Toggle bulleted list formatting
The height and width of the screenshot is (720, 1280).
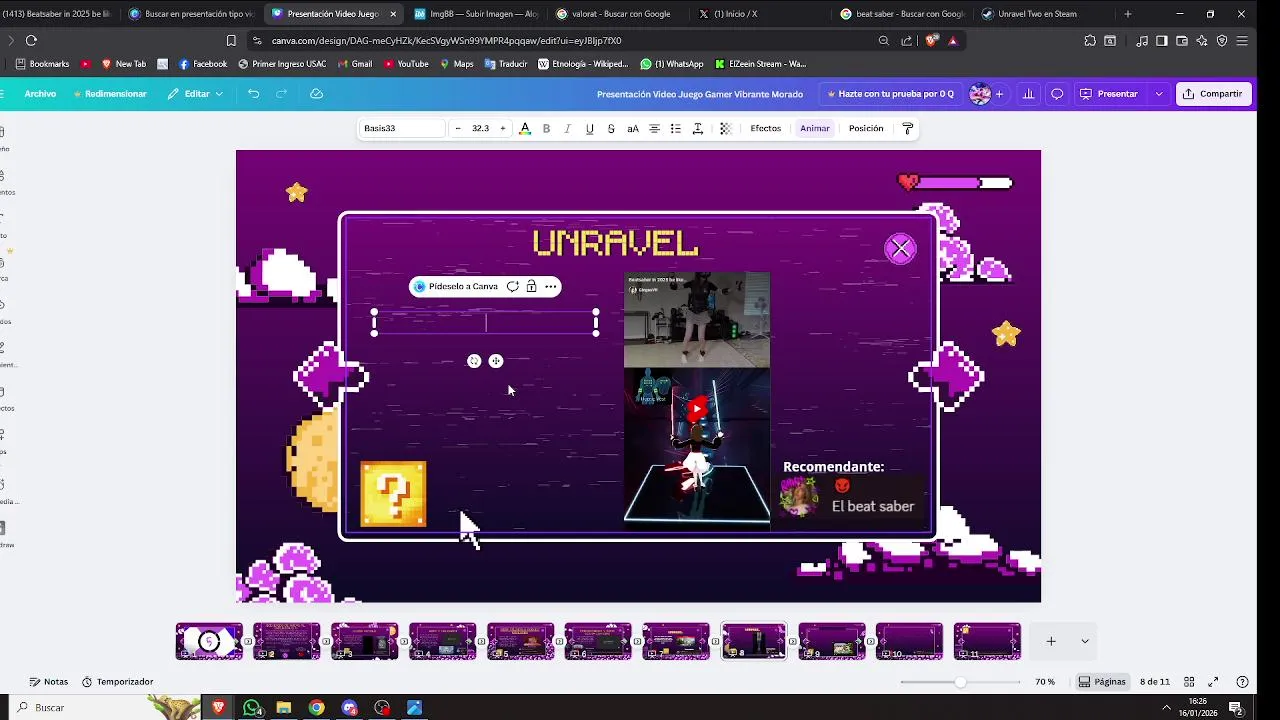click(x=676, y=128)
